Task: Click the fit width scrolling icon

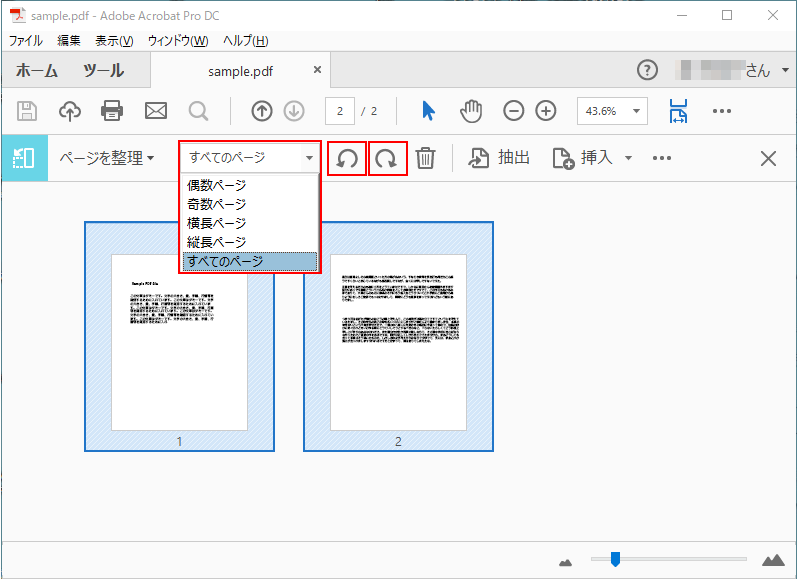Action: [x=679, y=111]
